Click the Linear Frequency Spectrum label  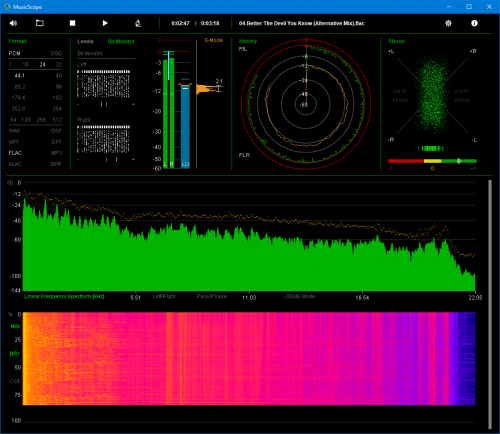(x=64, y=296)
